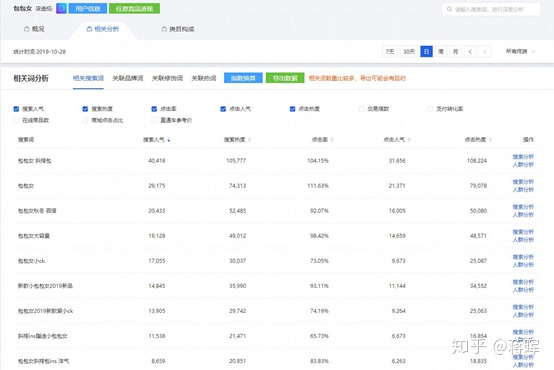Sort by 搜索人气 column arrow
This screenshot has height=370, width=554.
click(x=169, y=140)
